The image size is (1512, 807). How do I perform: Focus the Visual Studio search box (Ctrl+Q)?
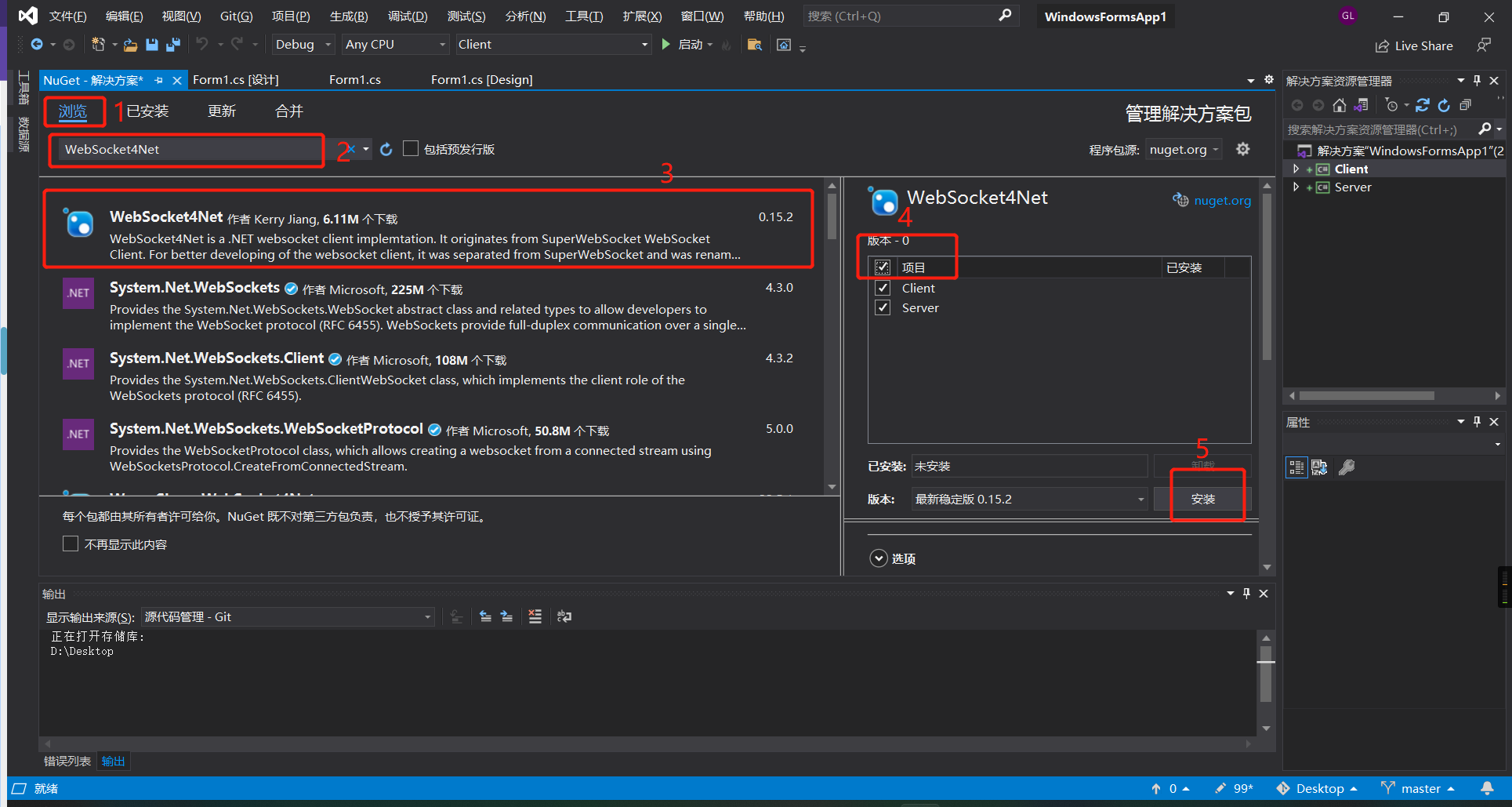[x=911, y=16]
